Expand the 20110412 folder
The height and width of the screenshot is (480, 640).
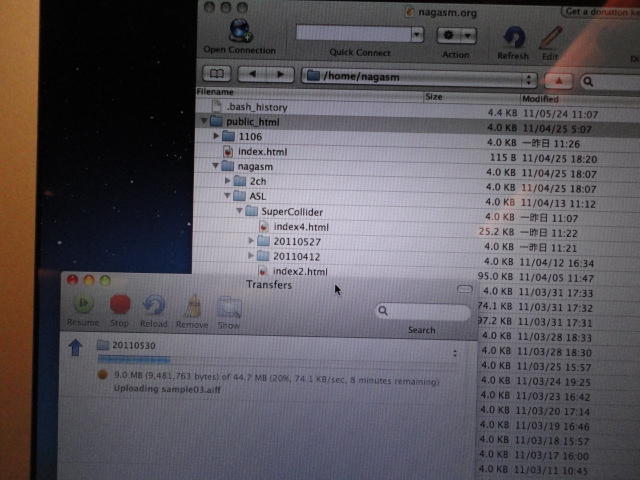[x=251, y=256]
